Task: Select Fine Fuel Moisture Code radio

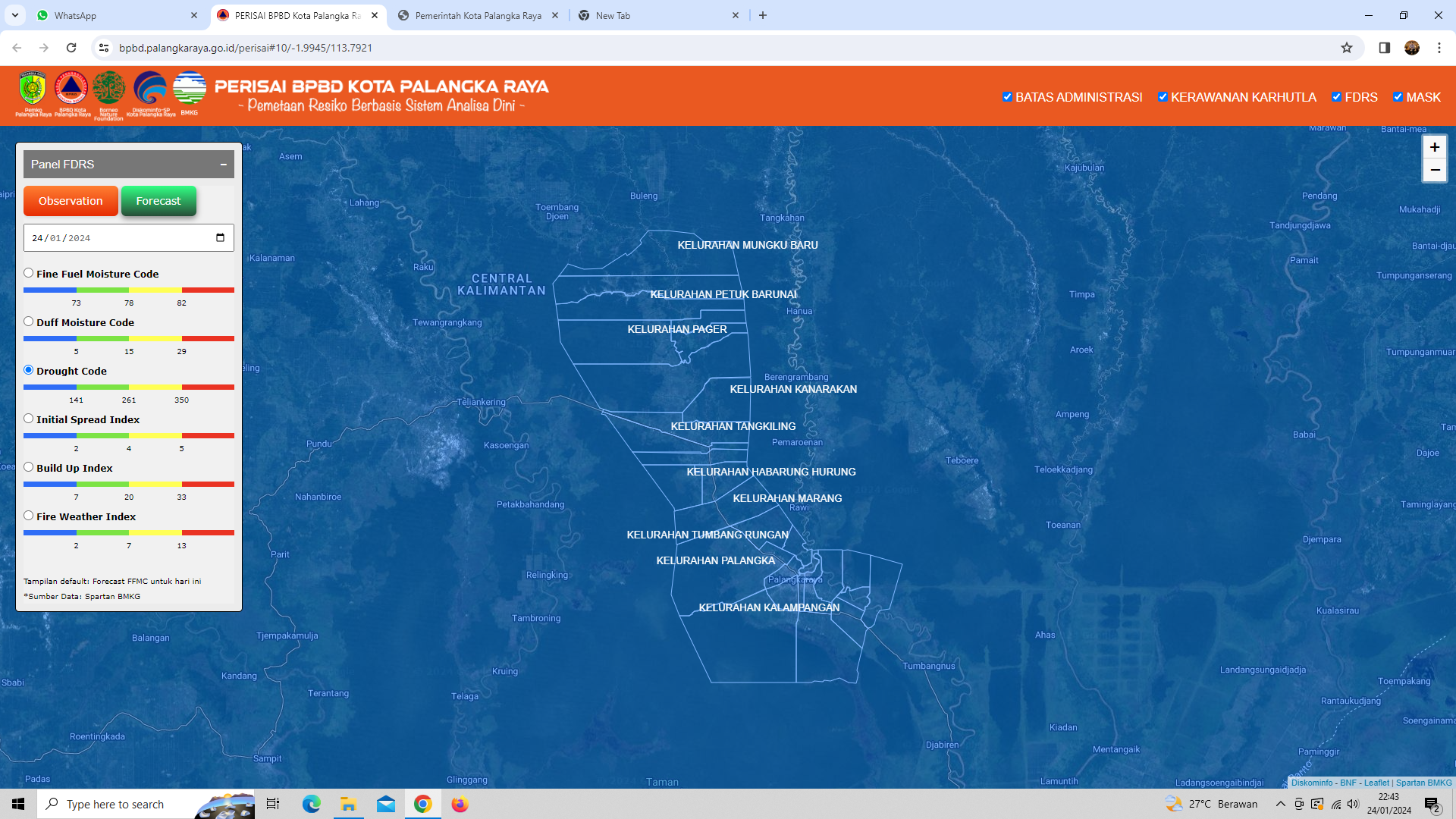Action: [x=29, y=273]
